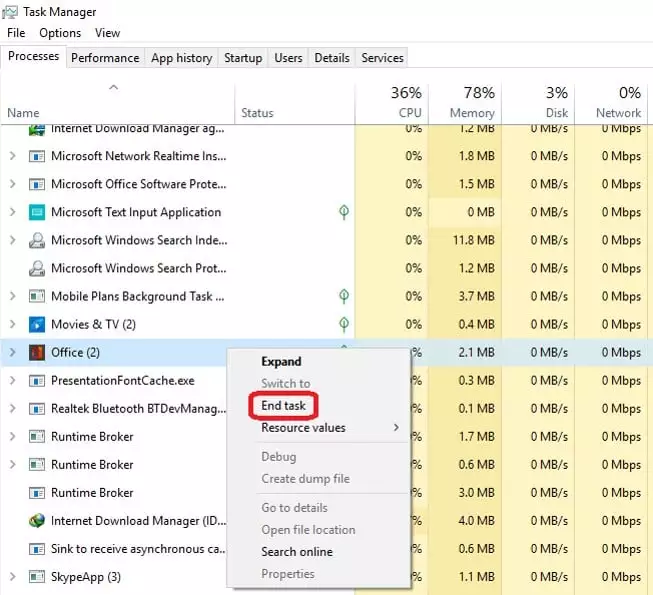Screen dimensions: 653x595
Task: Sort by the Status column header
Action: coord(295,103)
